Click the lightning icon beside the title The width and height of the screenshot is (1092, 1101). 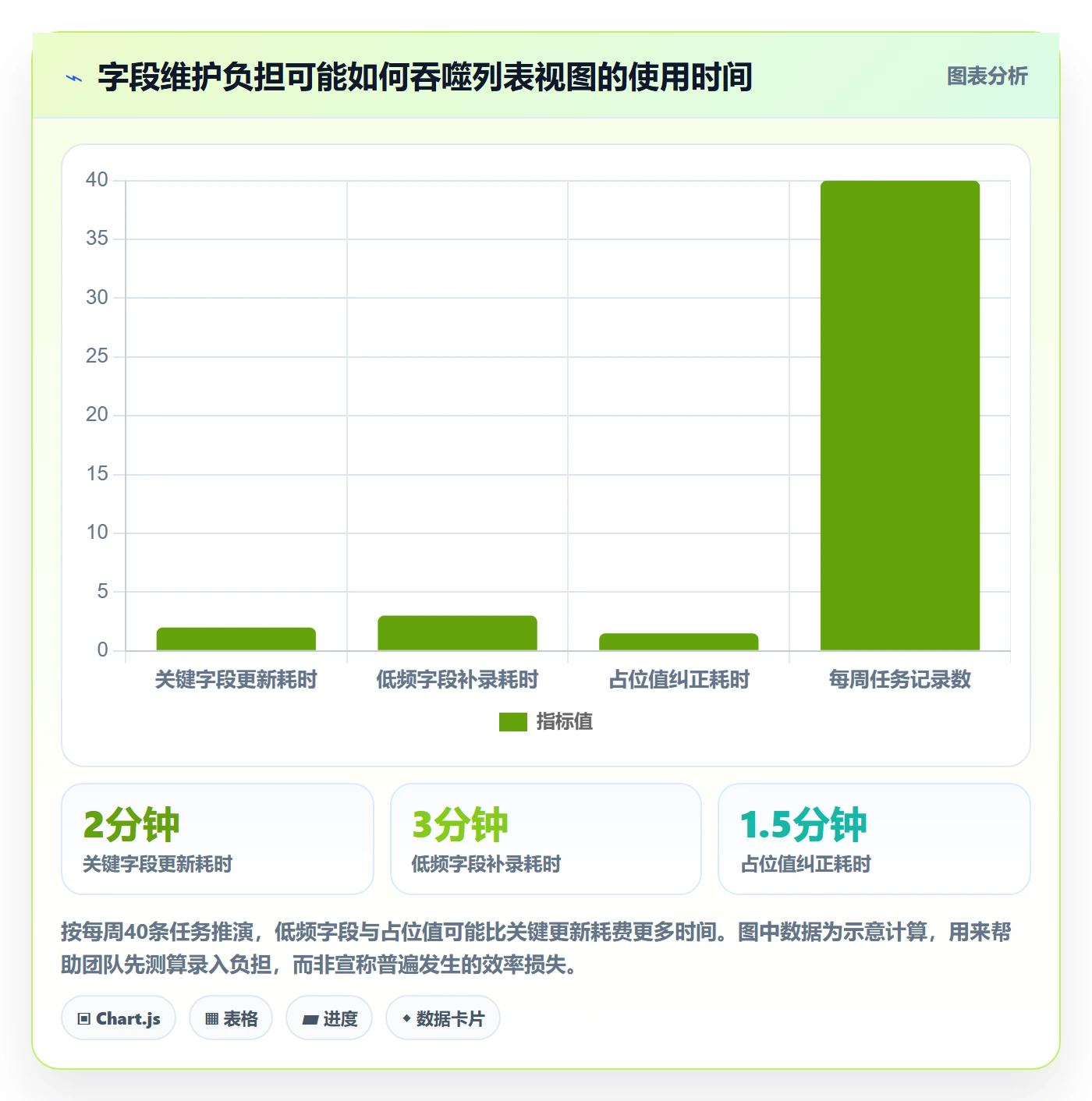pyautogui.click(x=74, y=78)
